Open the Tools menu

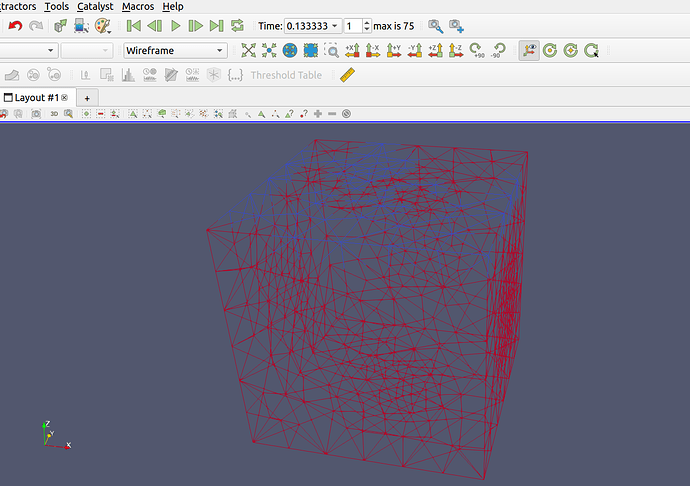57,6
